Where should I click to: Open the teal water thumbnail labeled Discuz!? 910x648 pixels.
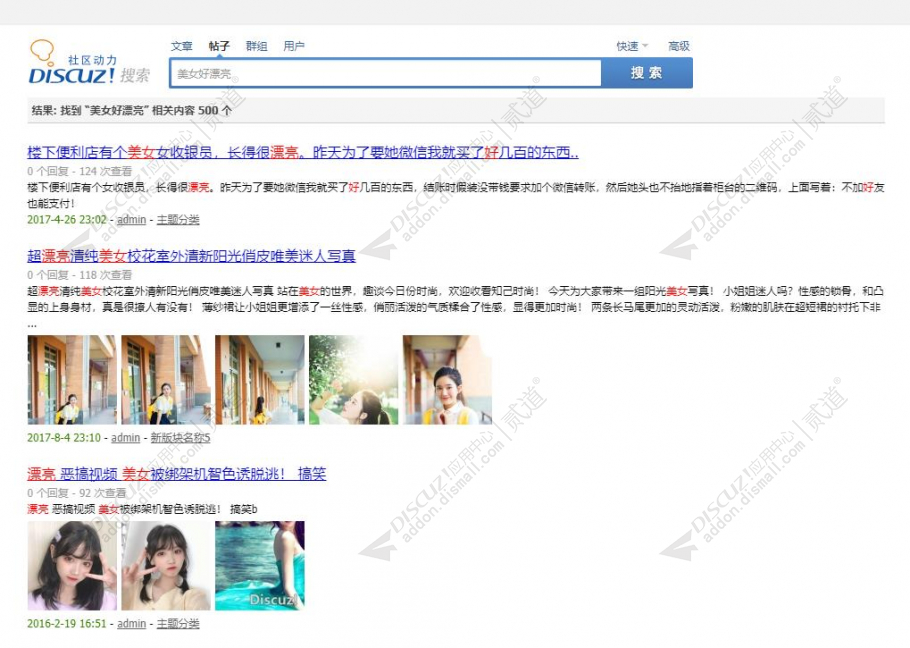point(260,566)
